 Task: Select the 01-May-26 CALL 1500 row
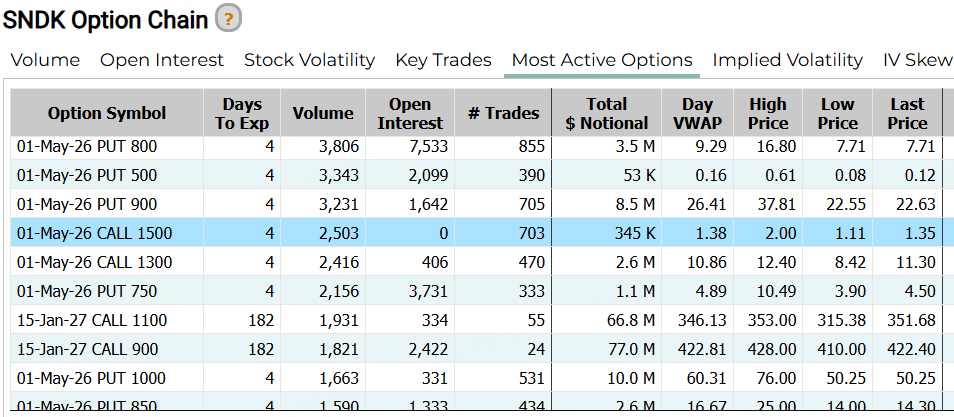[x=95, y=234]
